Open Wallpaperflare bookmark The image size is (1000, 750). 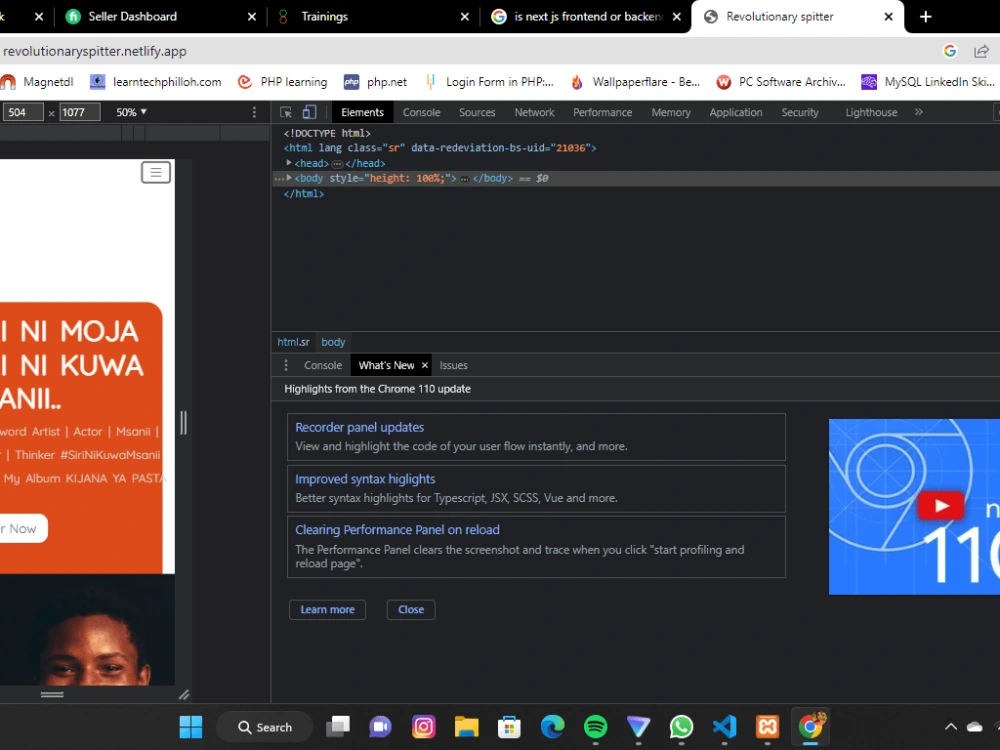tap(635, 82)
